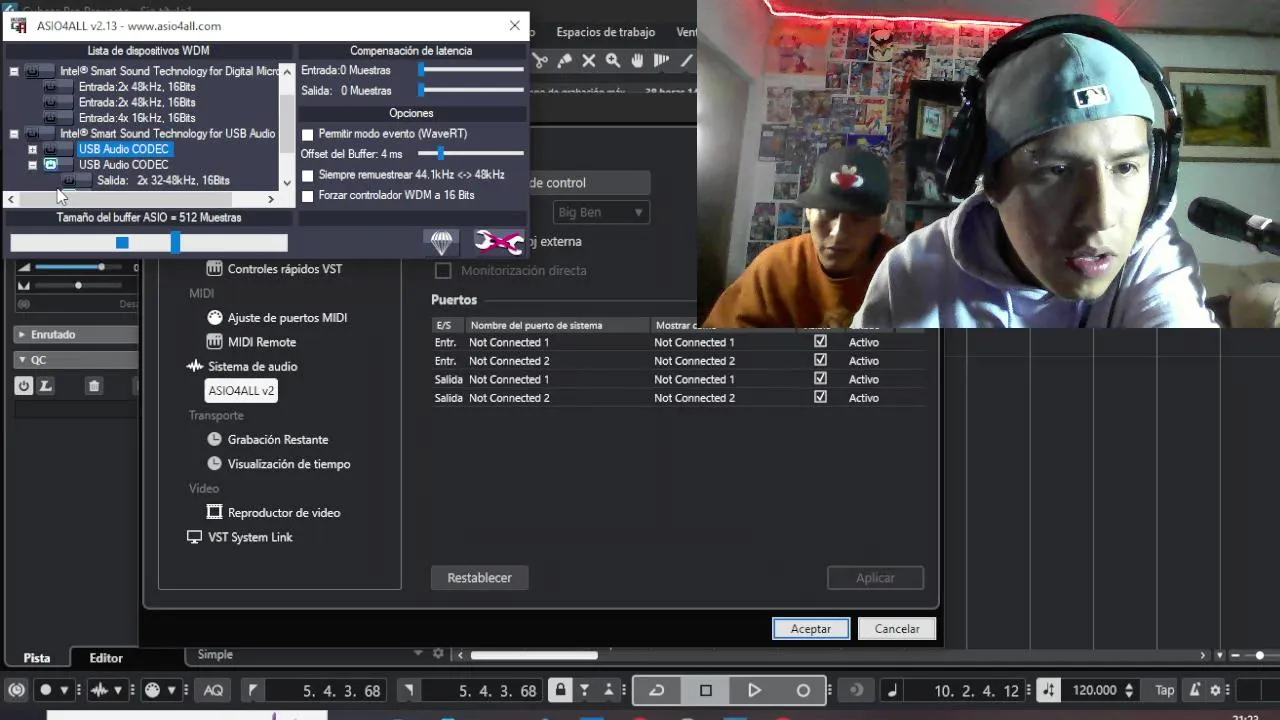Adjust the Entrada latency compensation slider
The height and width of the screenshot is (720, 1280).
(x=422, y=70)
